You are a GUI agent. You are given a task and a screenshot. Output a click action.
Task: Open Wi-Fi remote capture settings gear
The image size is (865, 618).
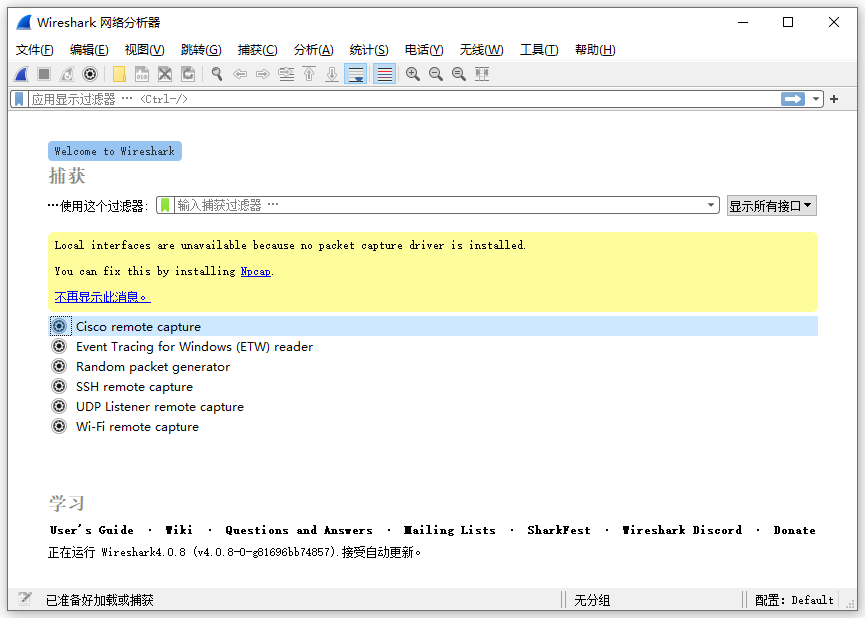[60, 426]
